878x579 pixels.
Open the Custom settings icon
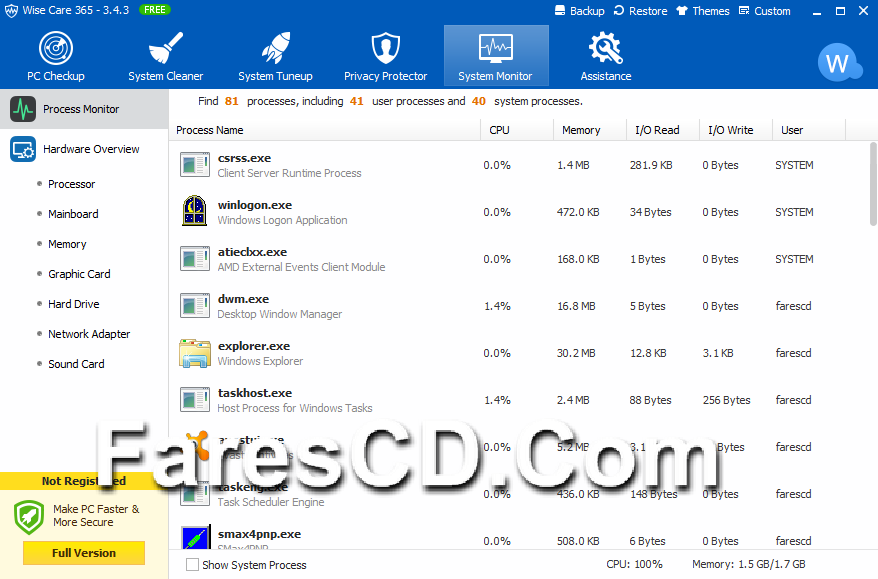pos(744,11)
